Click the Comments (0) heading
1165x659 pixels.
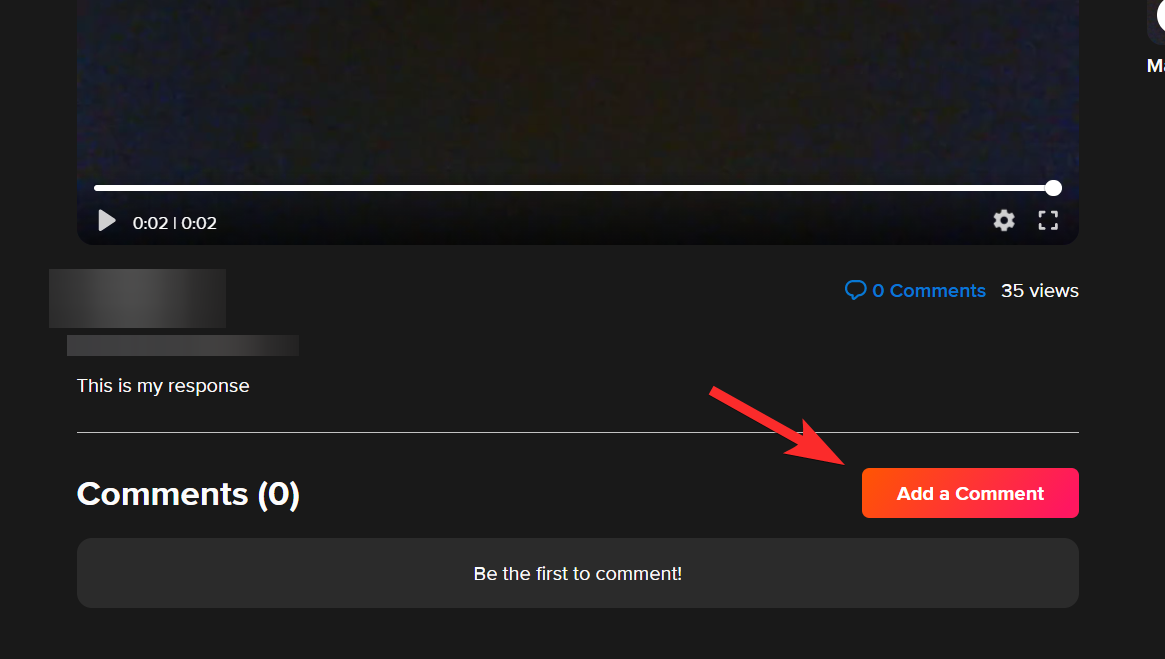click(x=188, y=494)
